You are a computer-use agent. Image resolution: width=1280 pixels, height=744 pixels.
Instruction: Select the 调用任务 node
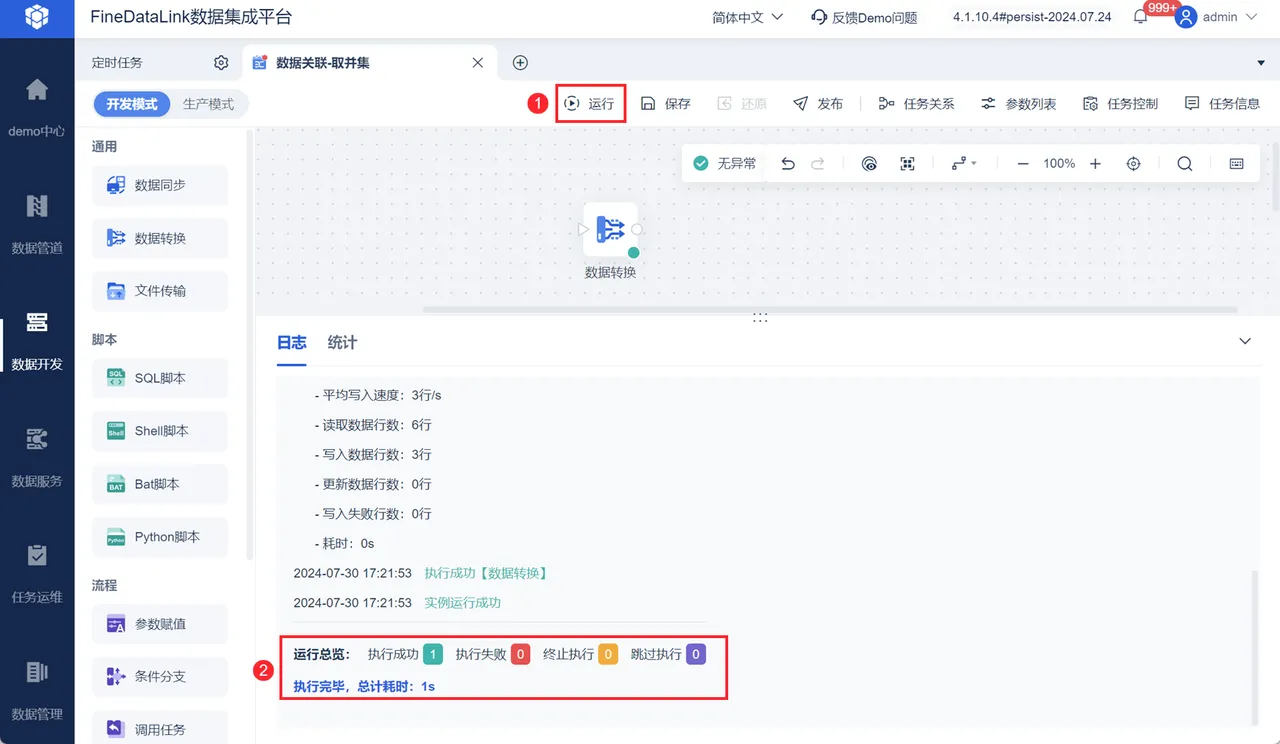pos(160,729)
